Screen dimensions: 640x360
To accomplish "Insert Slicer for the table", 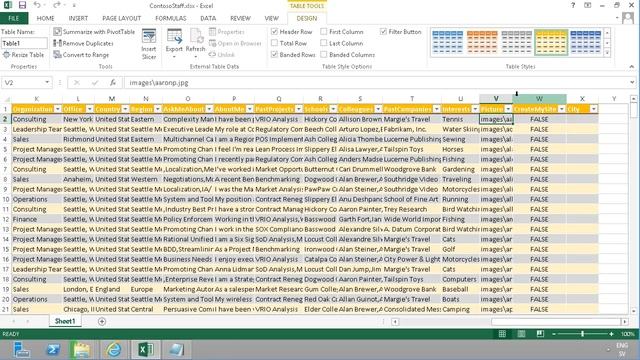I will coord(149,44).
